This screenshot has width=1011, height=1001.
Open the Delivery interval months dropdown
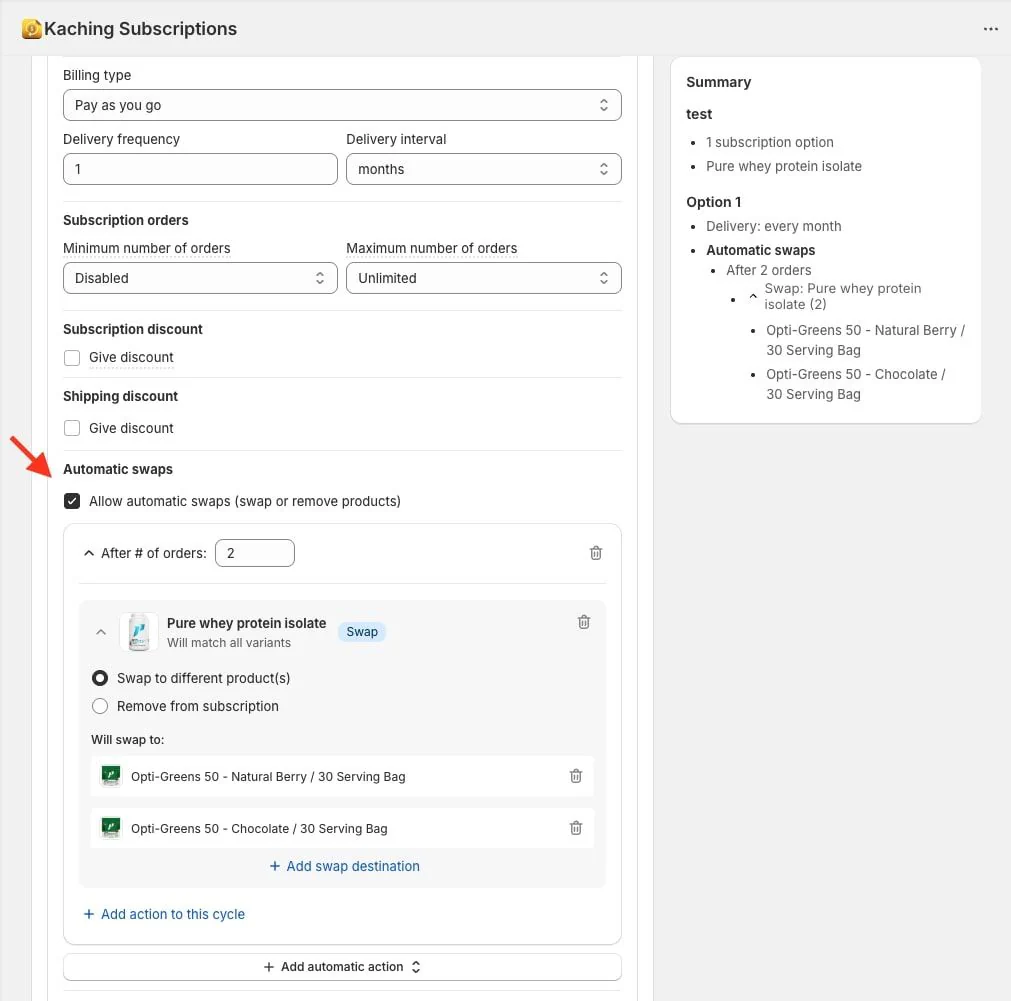484,169
